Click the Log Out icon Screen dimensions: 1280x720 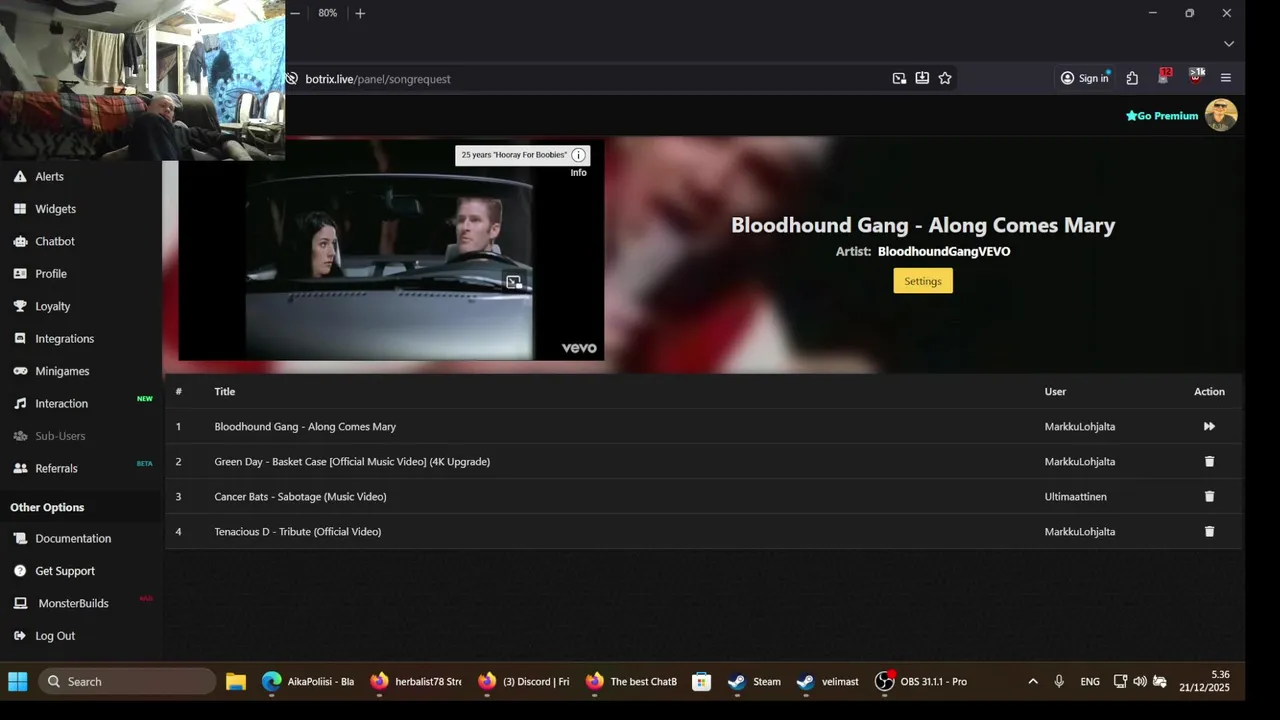click(x=20, y=636)
